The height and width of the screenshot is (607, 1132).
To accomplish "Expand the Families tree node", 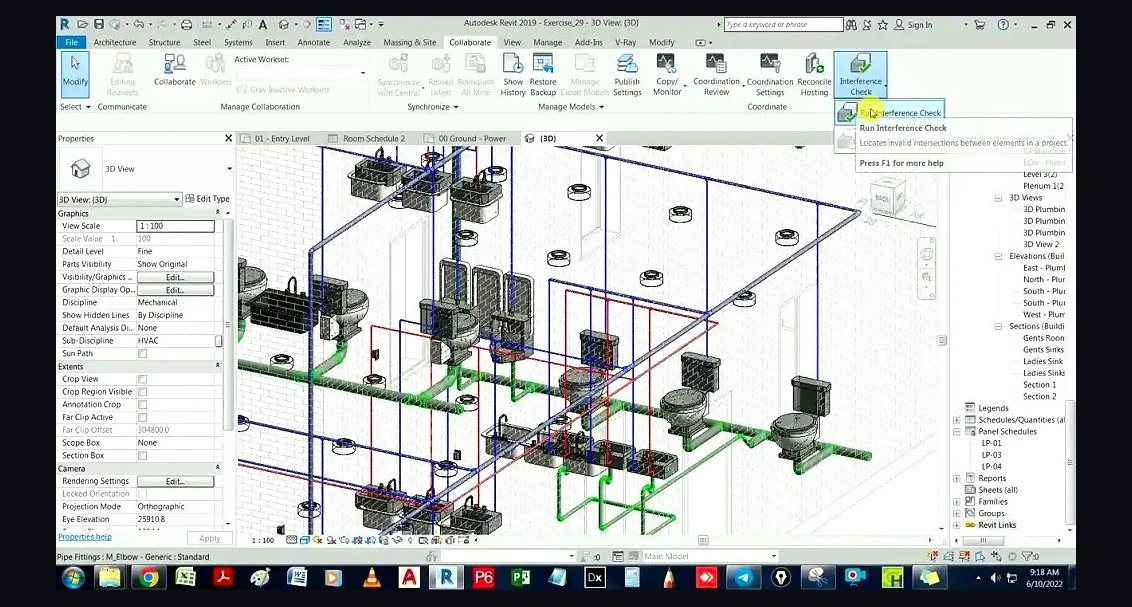I will [957, 502].
